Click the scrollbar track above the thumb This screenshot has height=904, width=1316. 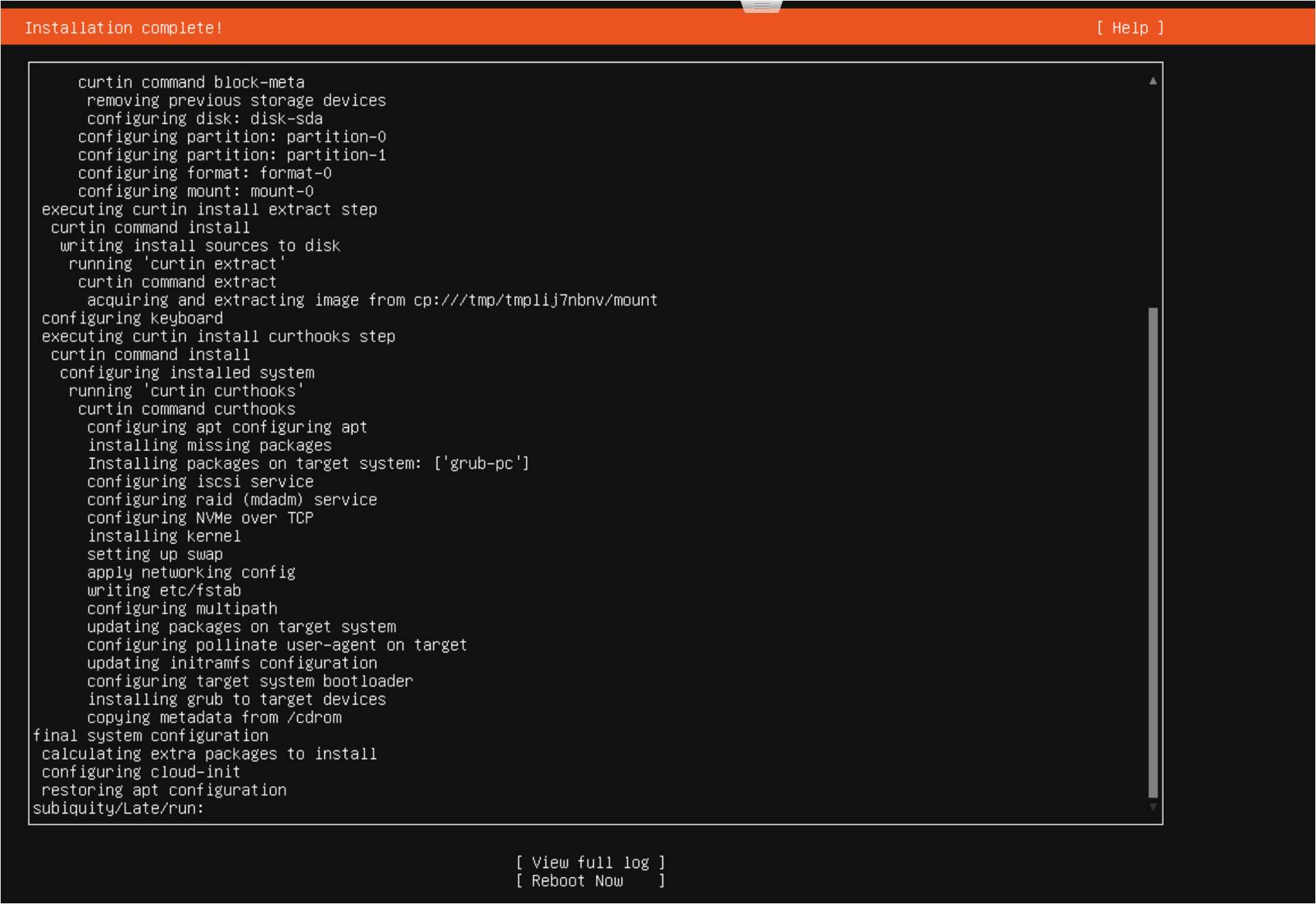click(x=1153, y=195)
